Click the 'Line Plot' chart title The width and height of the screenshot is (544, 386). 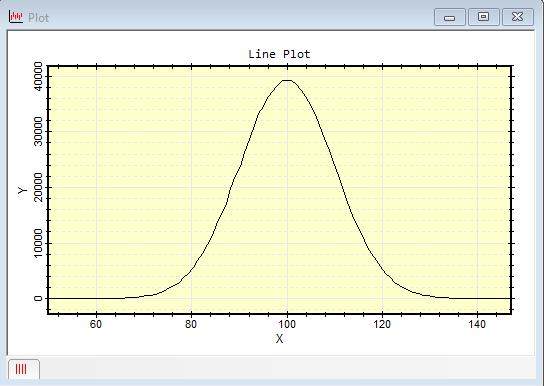click(279, 54)
